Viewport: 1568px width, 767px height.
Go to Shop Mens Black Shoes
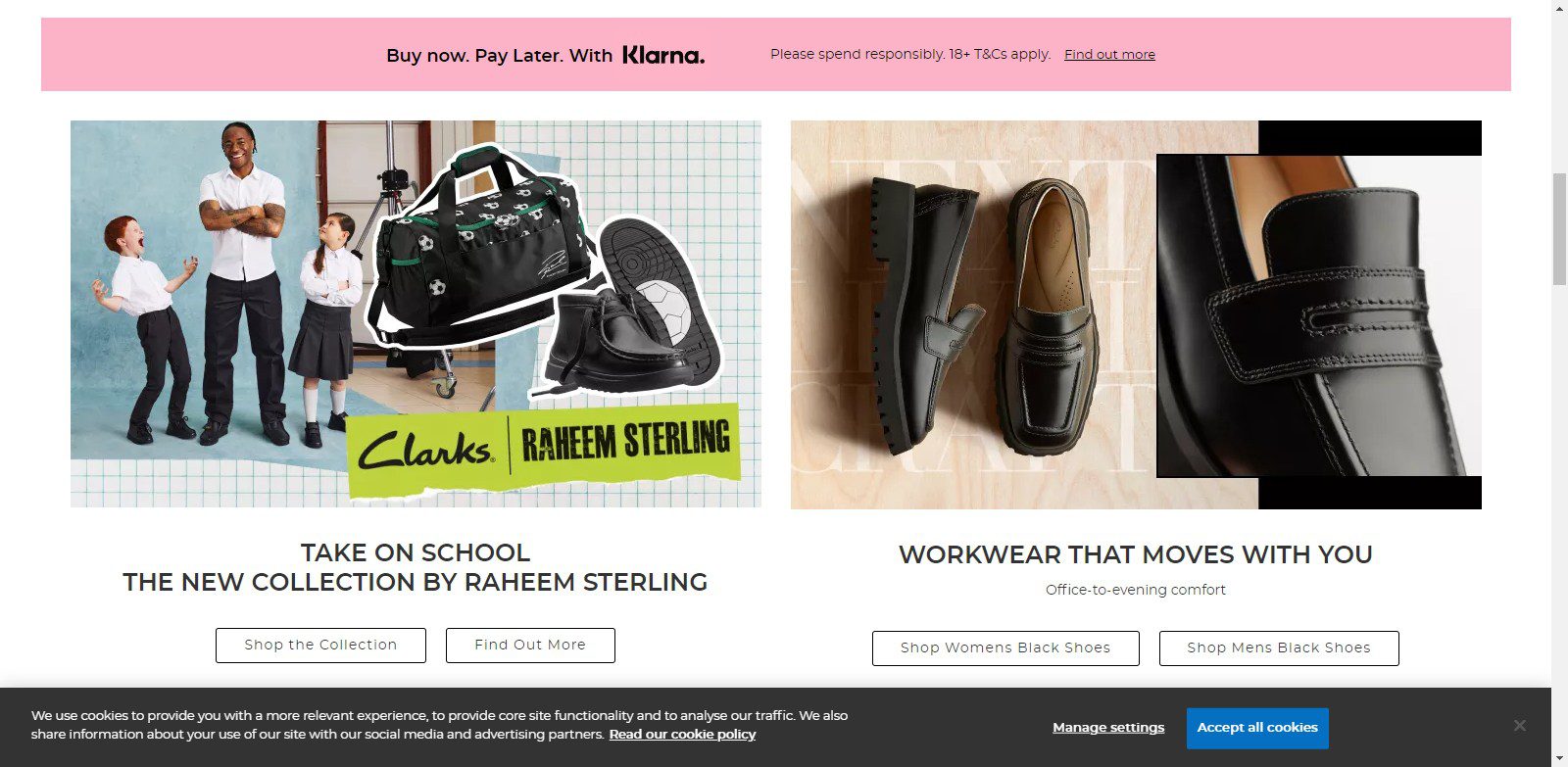click(x=1279, y=648)
